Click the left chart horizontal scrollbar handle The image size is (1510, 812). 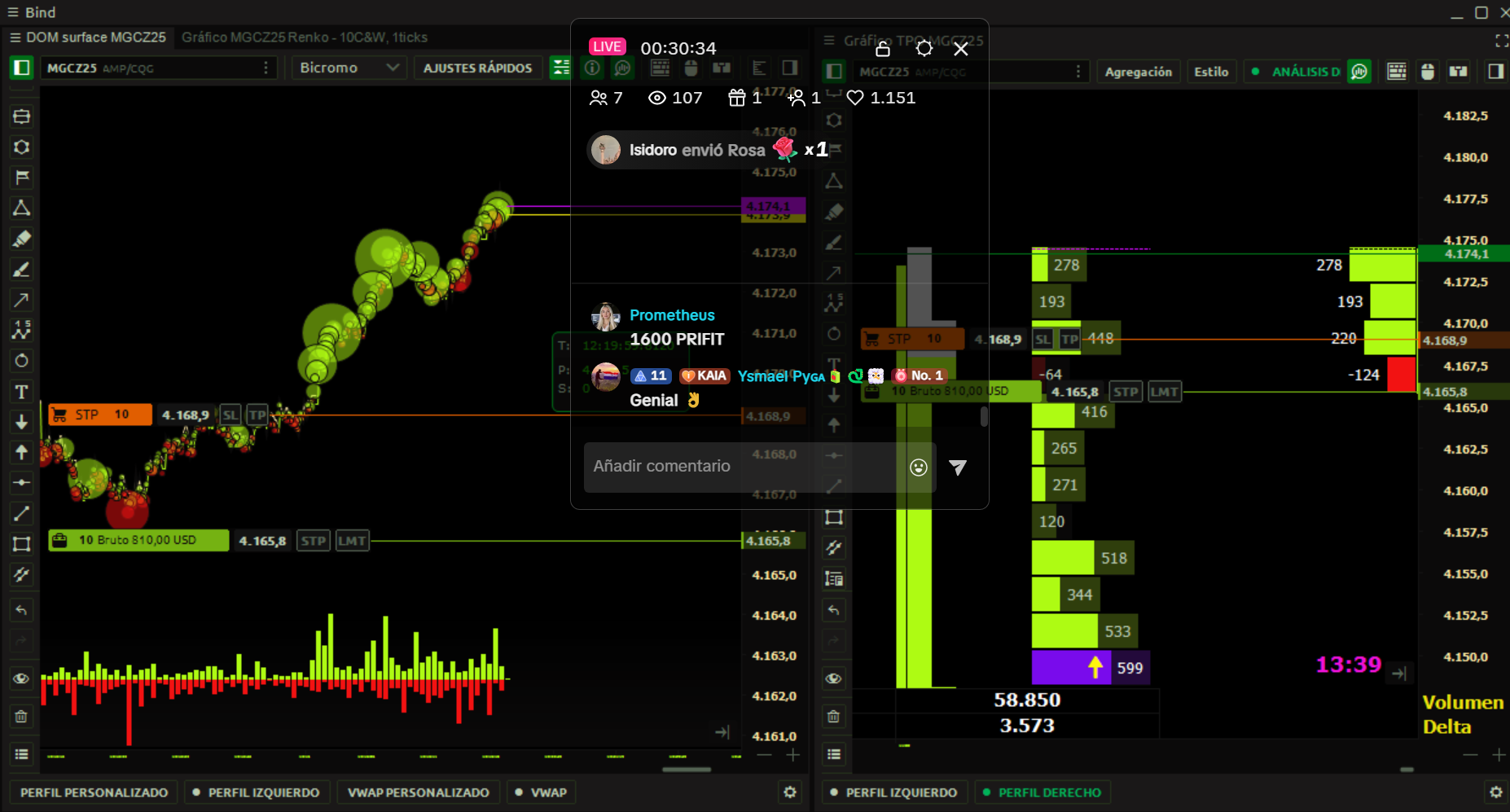[687, 770]
